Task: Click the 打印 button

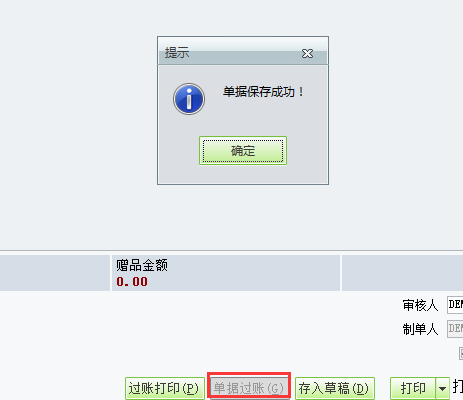Action: point(413,389)
